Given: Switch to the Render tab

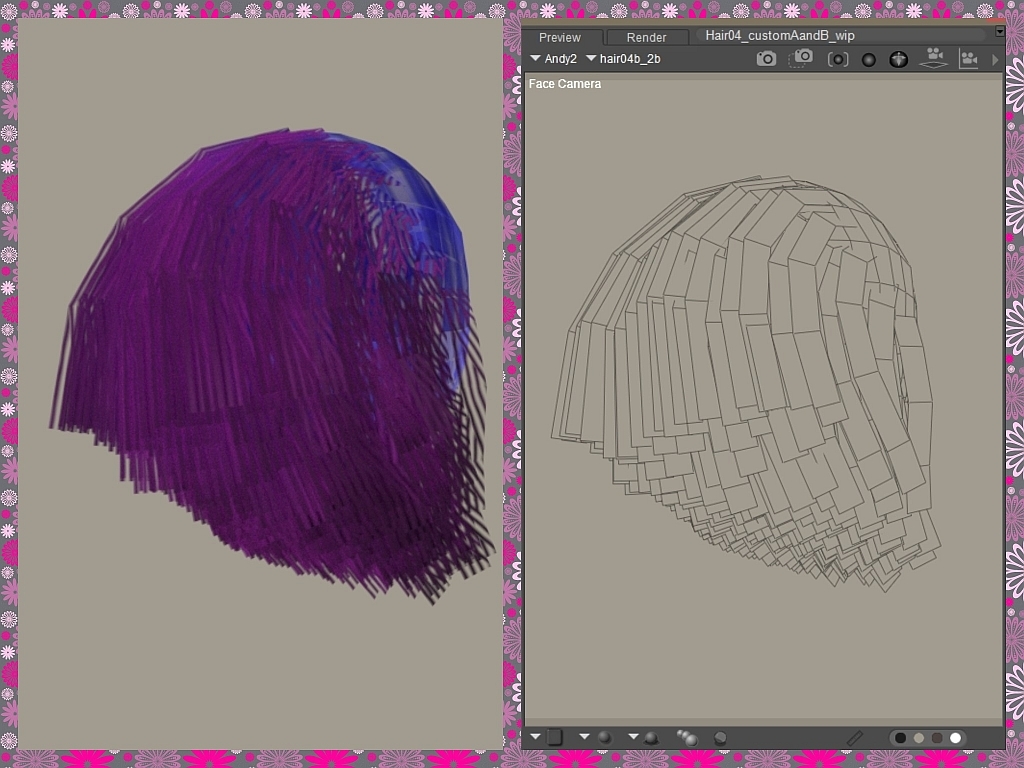Looking at the screenshot, I should (x=646, y=37).
